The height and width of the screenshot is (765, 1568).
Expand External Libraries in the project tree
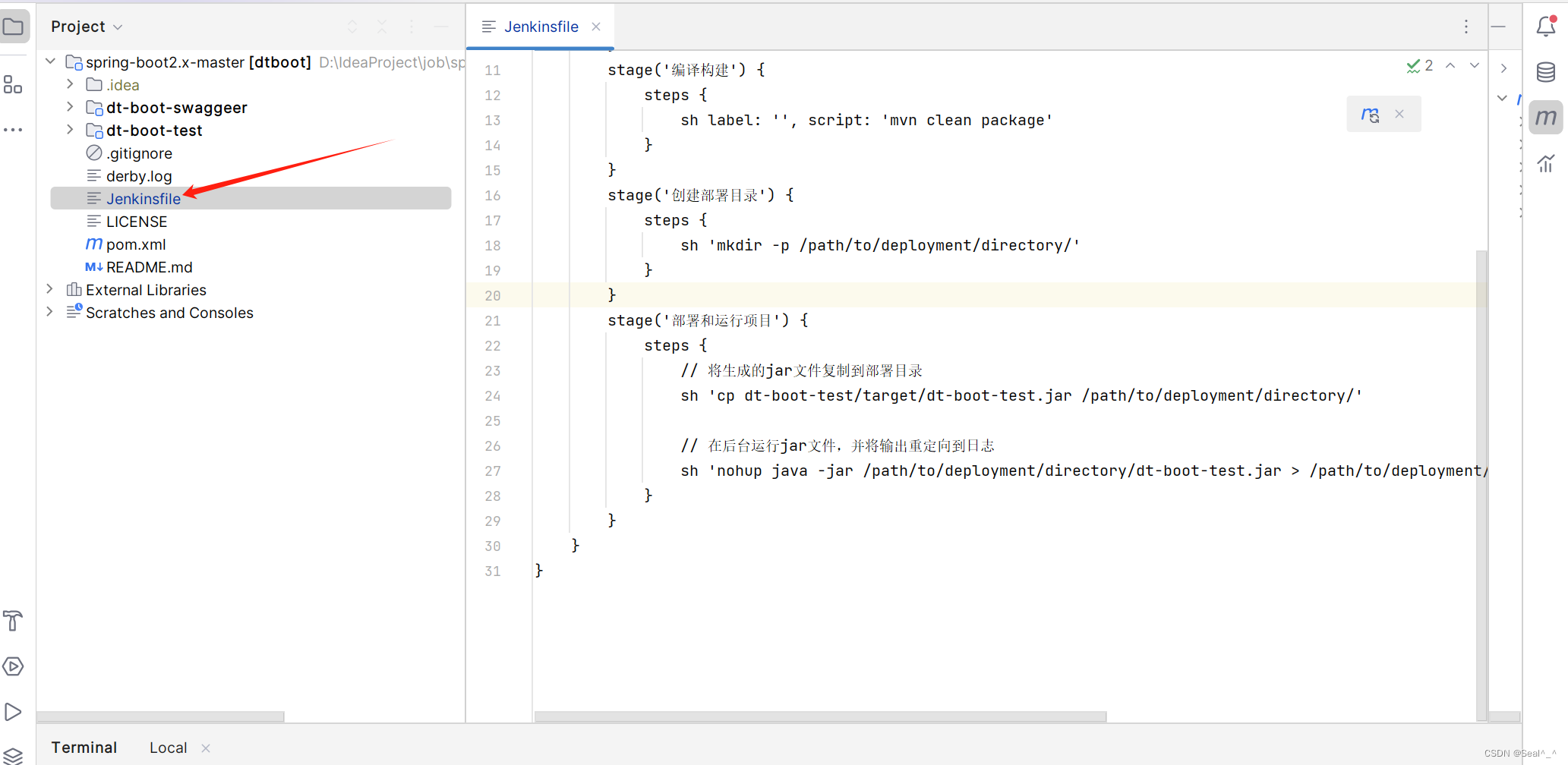click(49, 289)
